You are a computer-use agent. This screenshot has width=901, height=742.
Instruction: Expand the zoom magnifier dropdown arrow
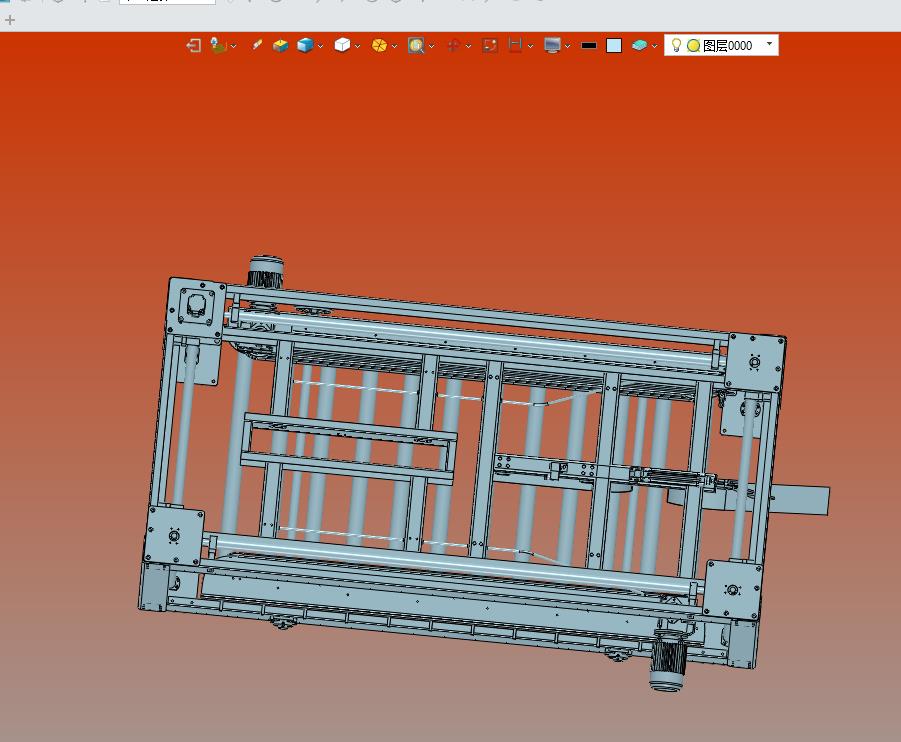[432, 46]
